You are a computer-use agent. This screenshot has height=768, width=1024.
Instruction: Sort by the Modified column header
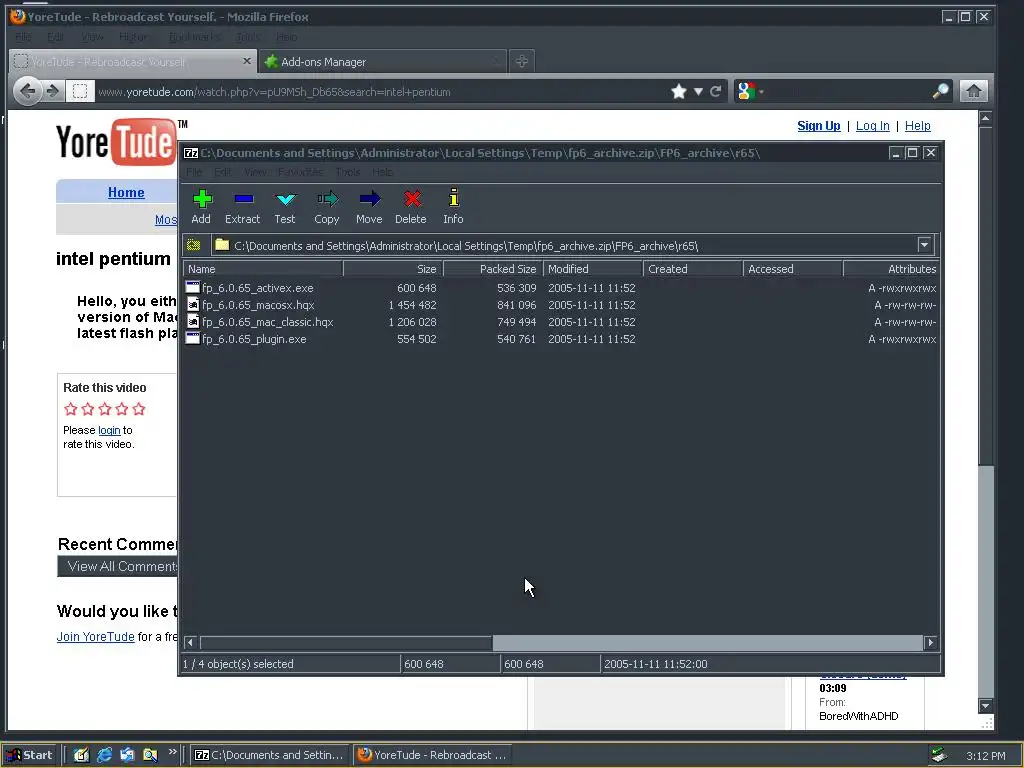pos(592,268)
